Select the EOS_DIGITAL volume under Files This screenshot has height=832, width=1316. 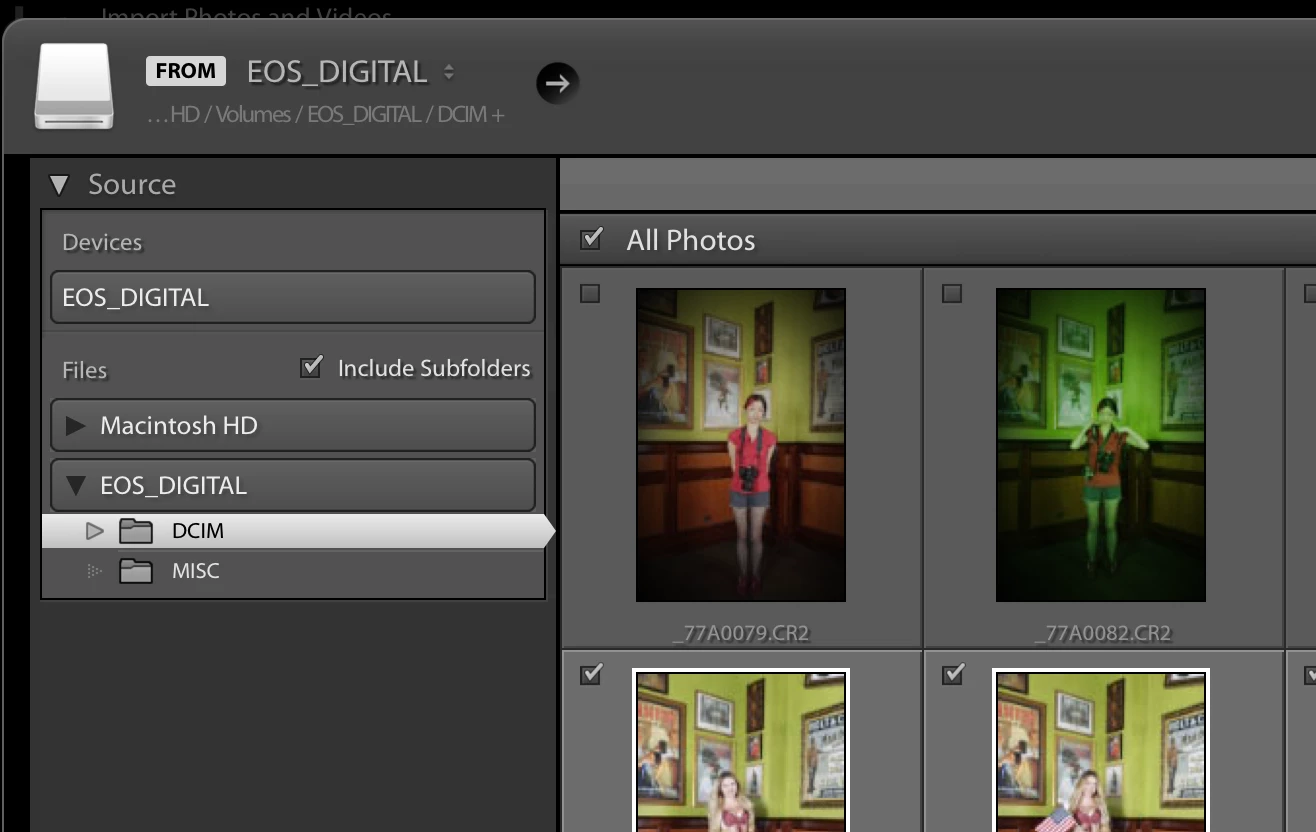point(293,485)
